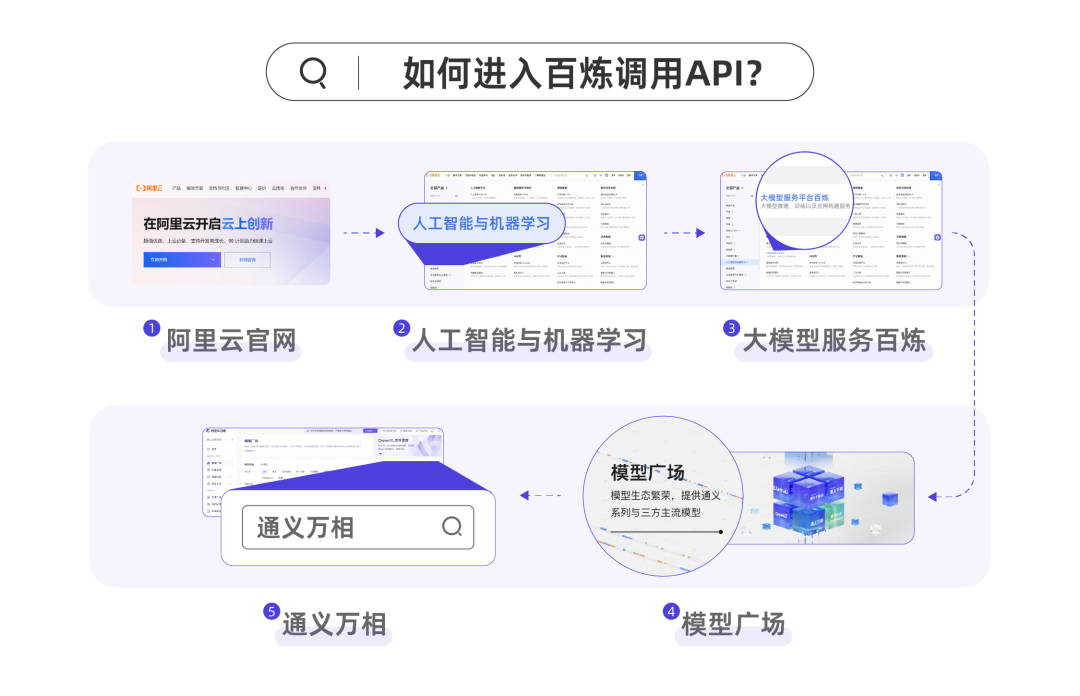The width and height of the screenshot is (1080, 696).
Task: Click the magnifier icon in the top title search bar
Action: tap(313, 71)
